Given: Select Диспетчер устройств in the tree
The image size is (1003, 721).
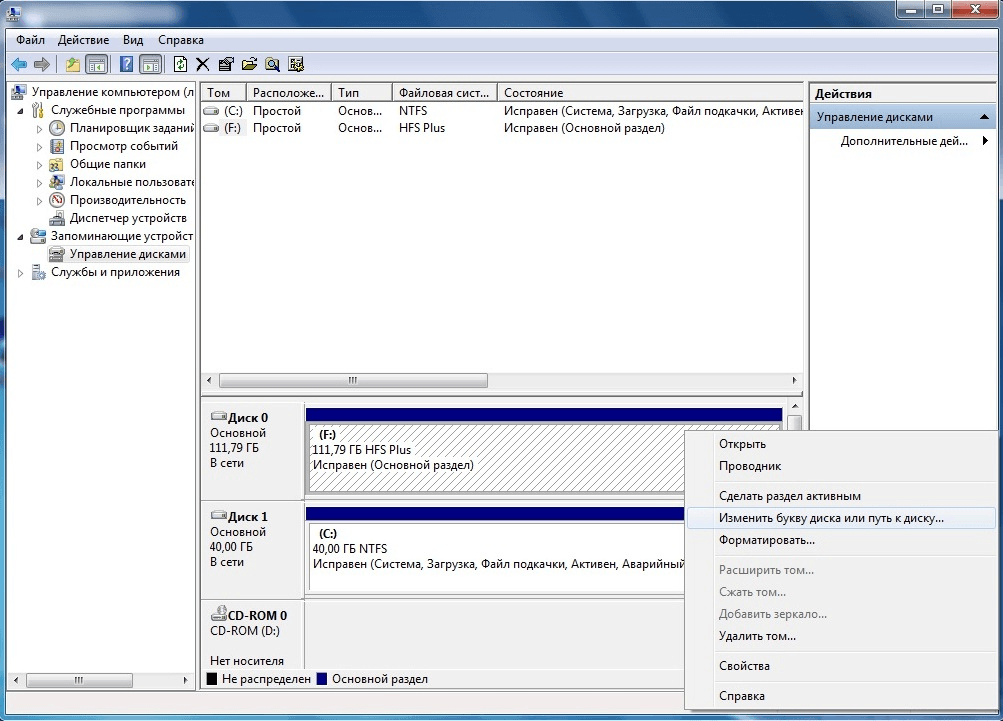Looking at the screenshot, I should coord(128,218).
